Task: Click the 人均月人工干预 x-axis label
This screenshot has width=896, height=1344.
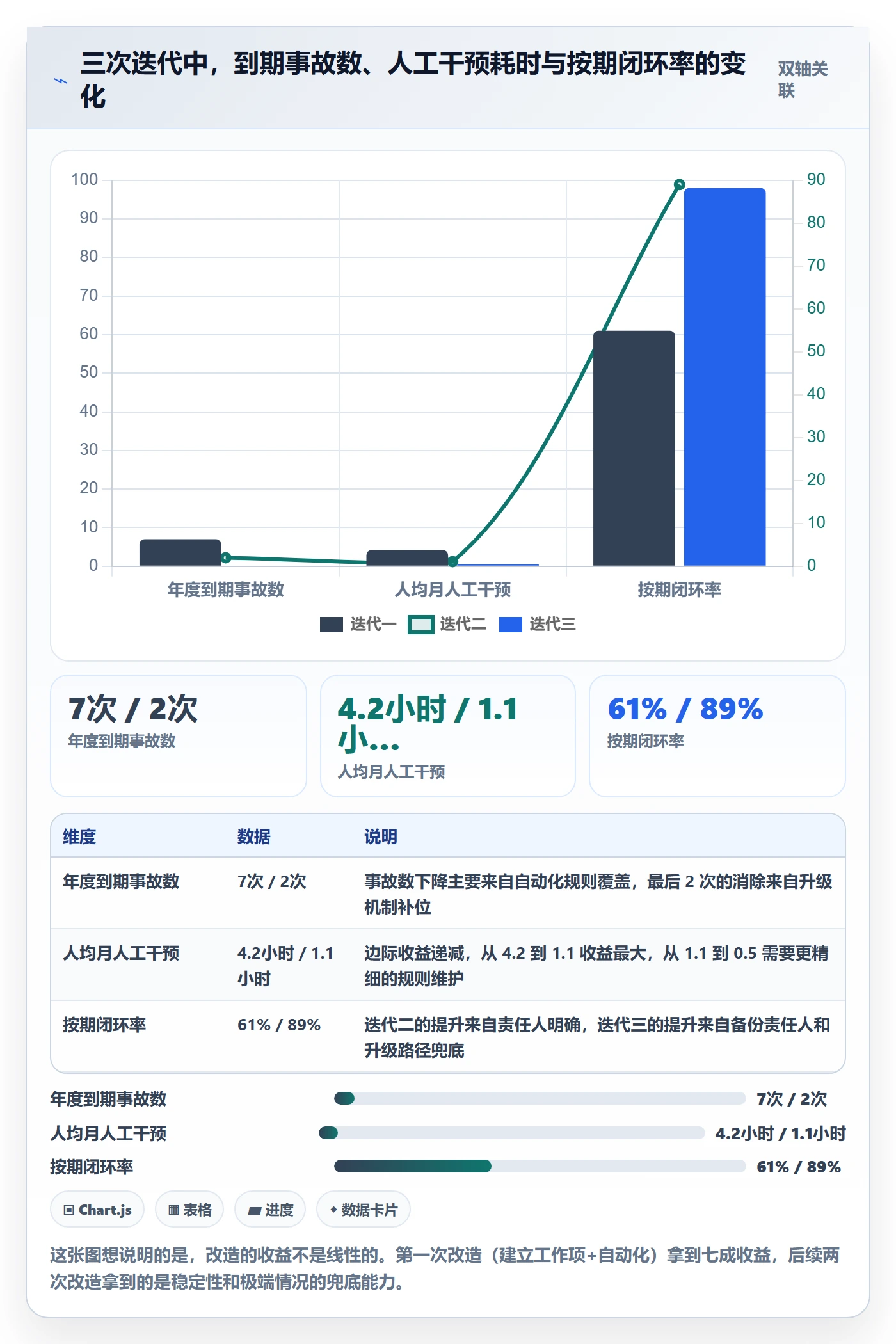Action: [x=452, y=589]
